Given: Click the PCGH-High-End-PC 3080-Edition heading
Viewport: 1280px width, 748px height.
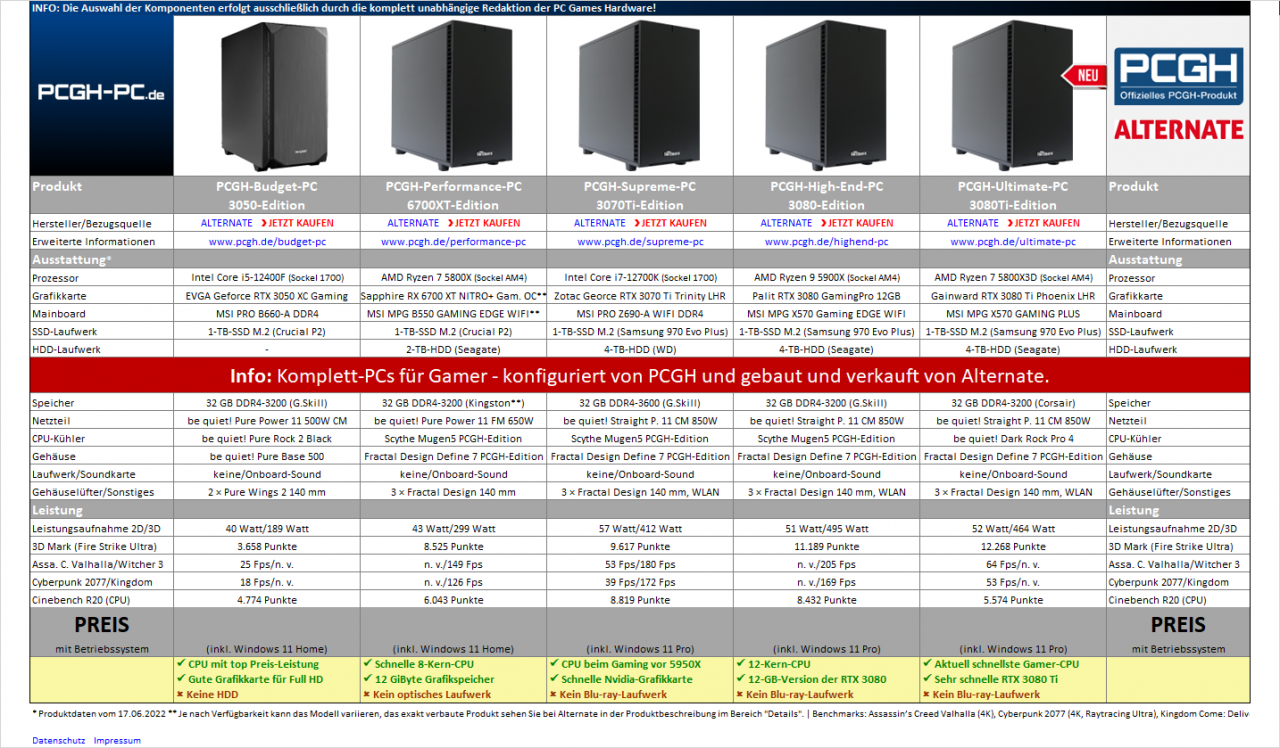Looking at the screenshot, I should click(x=827, y=196).
